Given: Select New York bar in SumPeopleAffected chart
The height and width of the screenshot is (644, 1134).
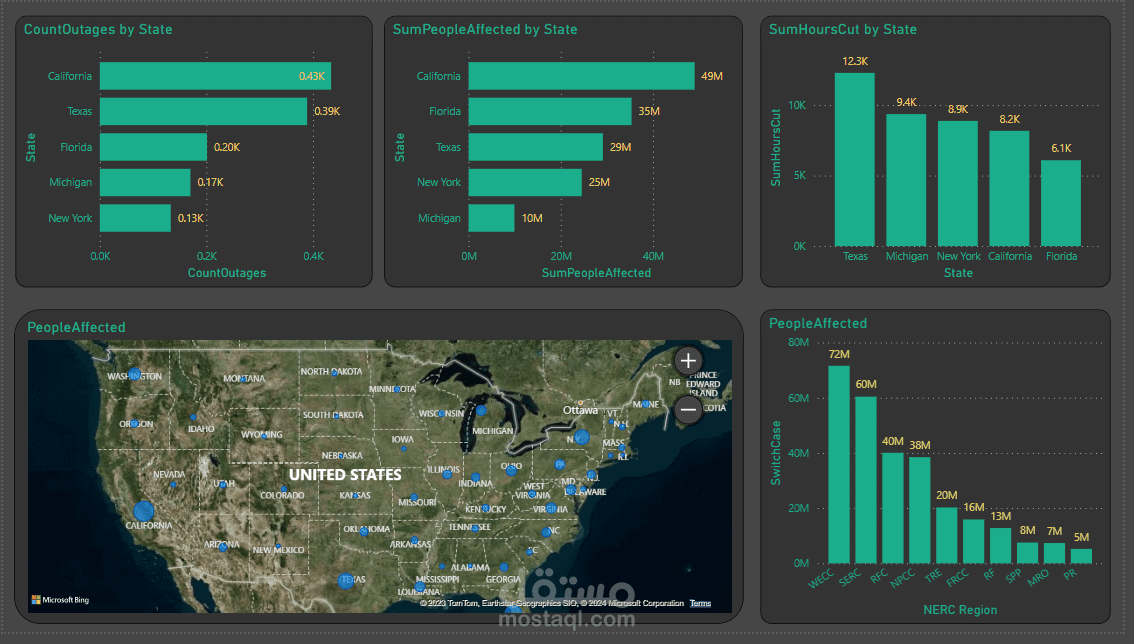Looking at the screenshot, I should (x=525, y=182).
